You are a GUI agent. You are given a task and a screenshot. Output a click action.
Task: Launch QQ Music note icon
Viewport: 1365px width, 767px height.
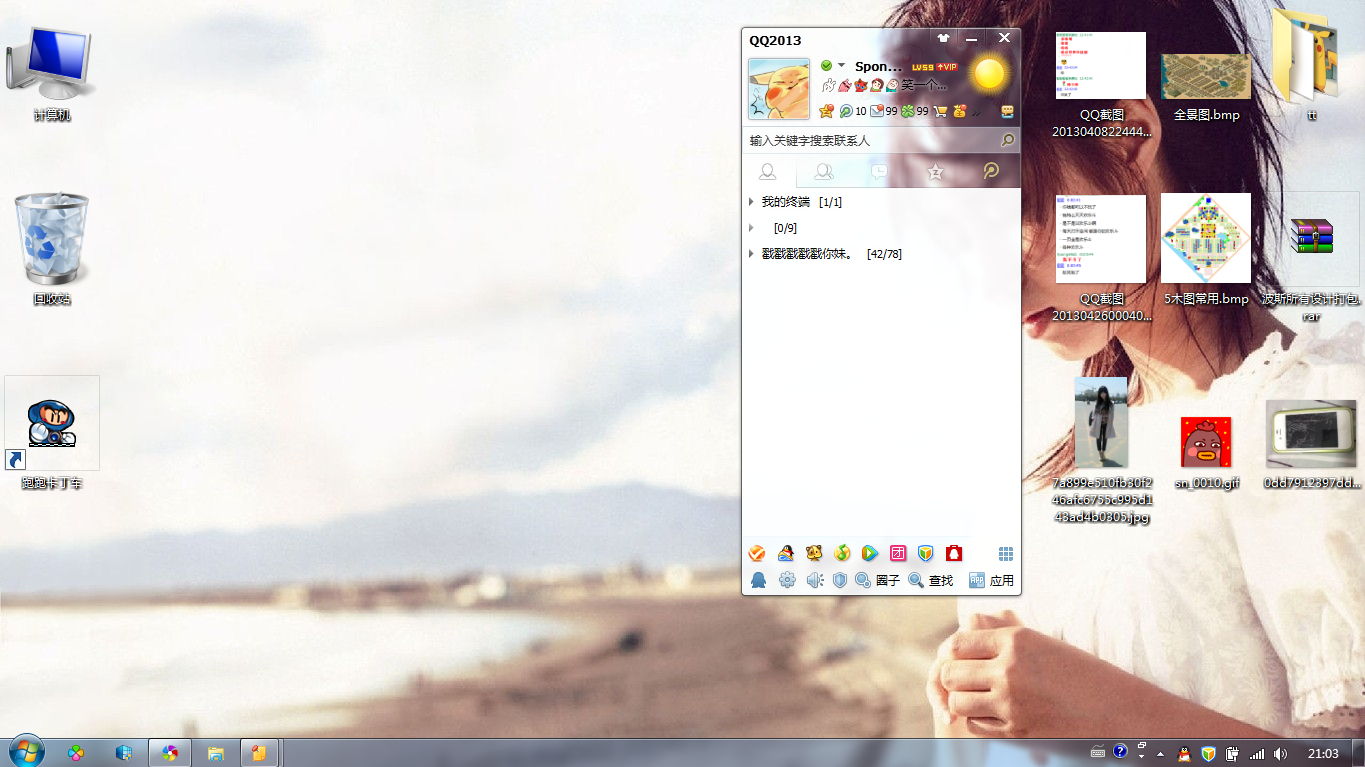(x=842, y=553)
